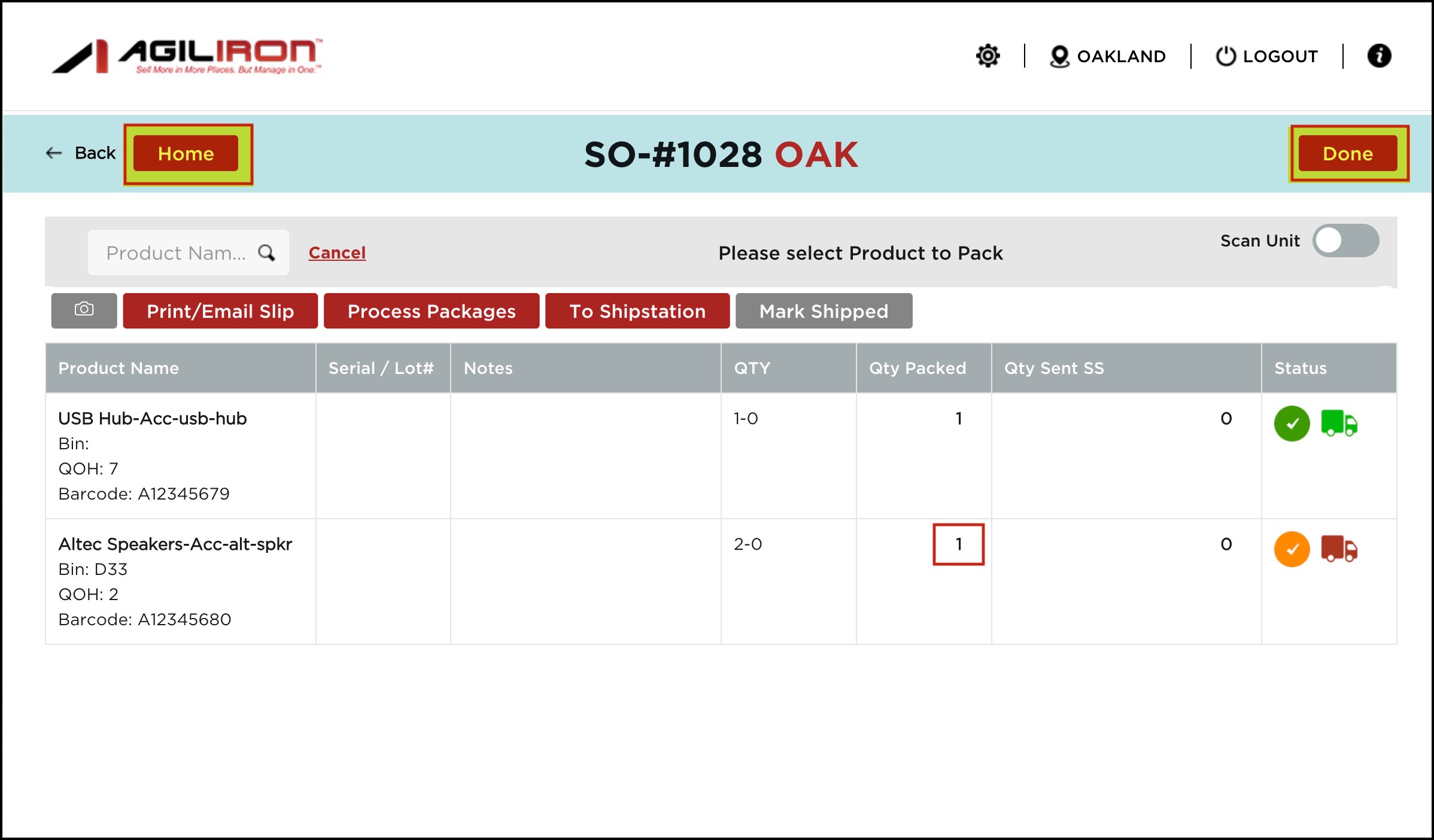
Task: Send order To Shipstation
Action: [x=637, y=311]
